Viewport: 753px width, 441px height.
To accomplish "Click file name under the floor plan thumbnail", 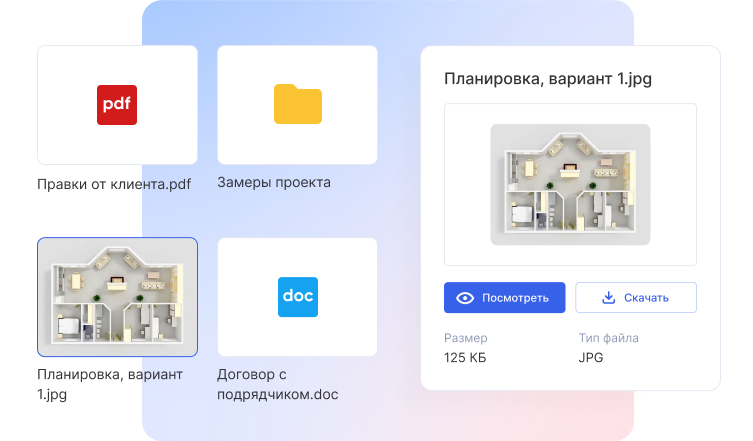I will [110, 385].
